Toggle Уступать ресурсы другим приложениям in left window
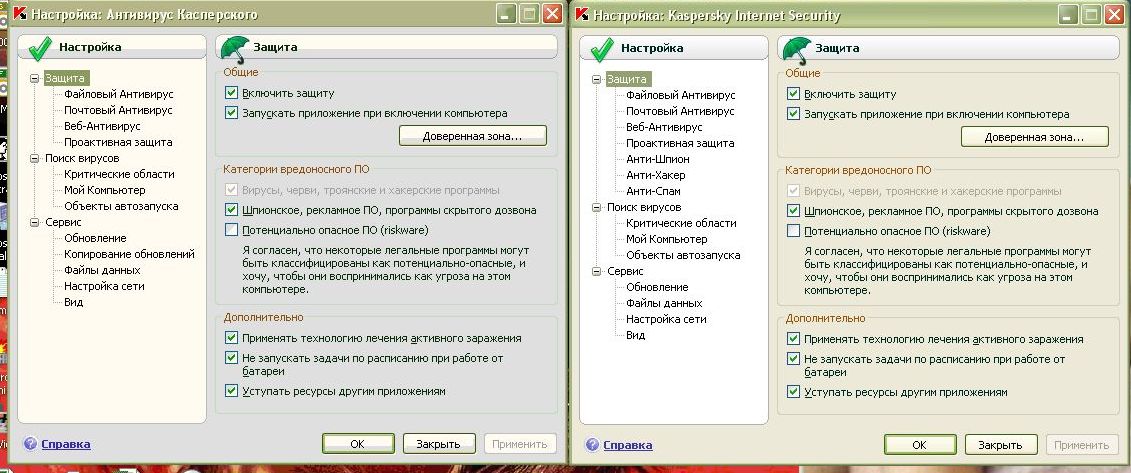The image size is (1131, 473). pyautogui.click(x=232, y=391)
